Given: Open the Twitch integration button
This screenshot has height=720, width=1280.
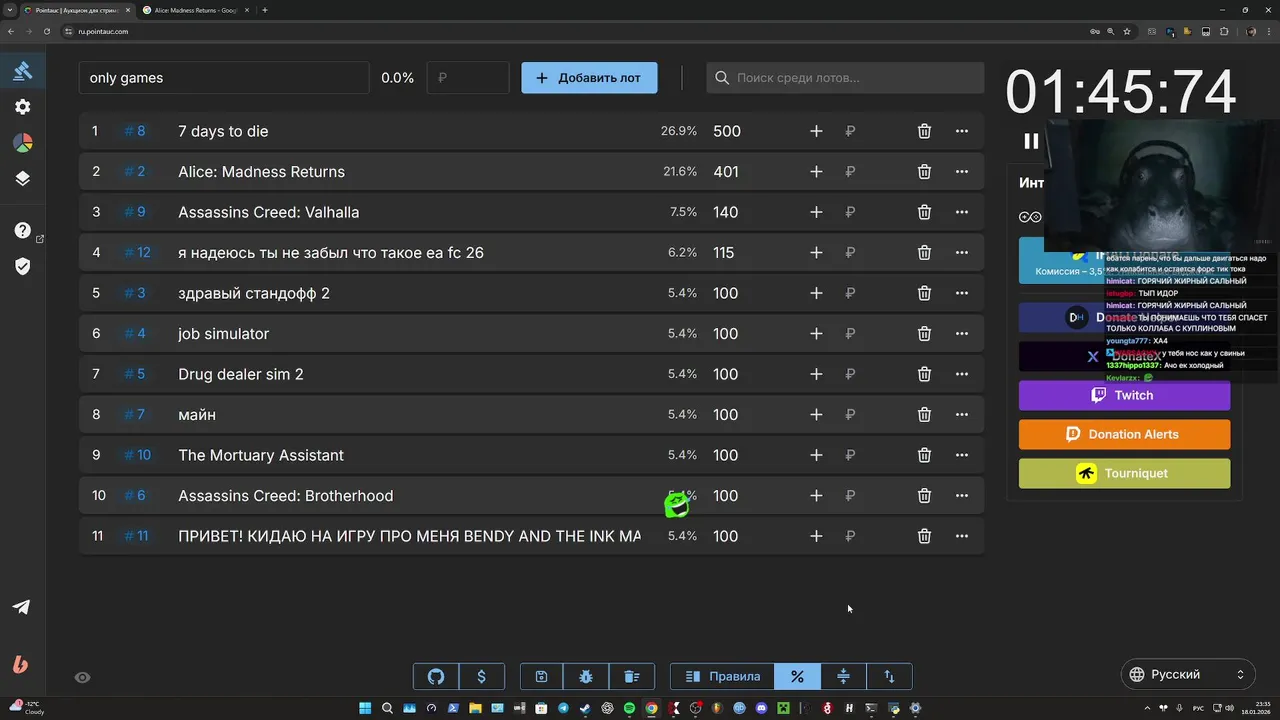Looking at the screenshot, I should point(1124,395).
